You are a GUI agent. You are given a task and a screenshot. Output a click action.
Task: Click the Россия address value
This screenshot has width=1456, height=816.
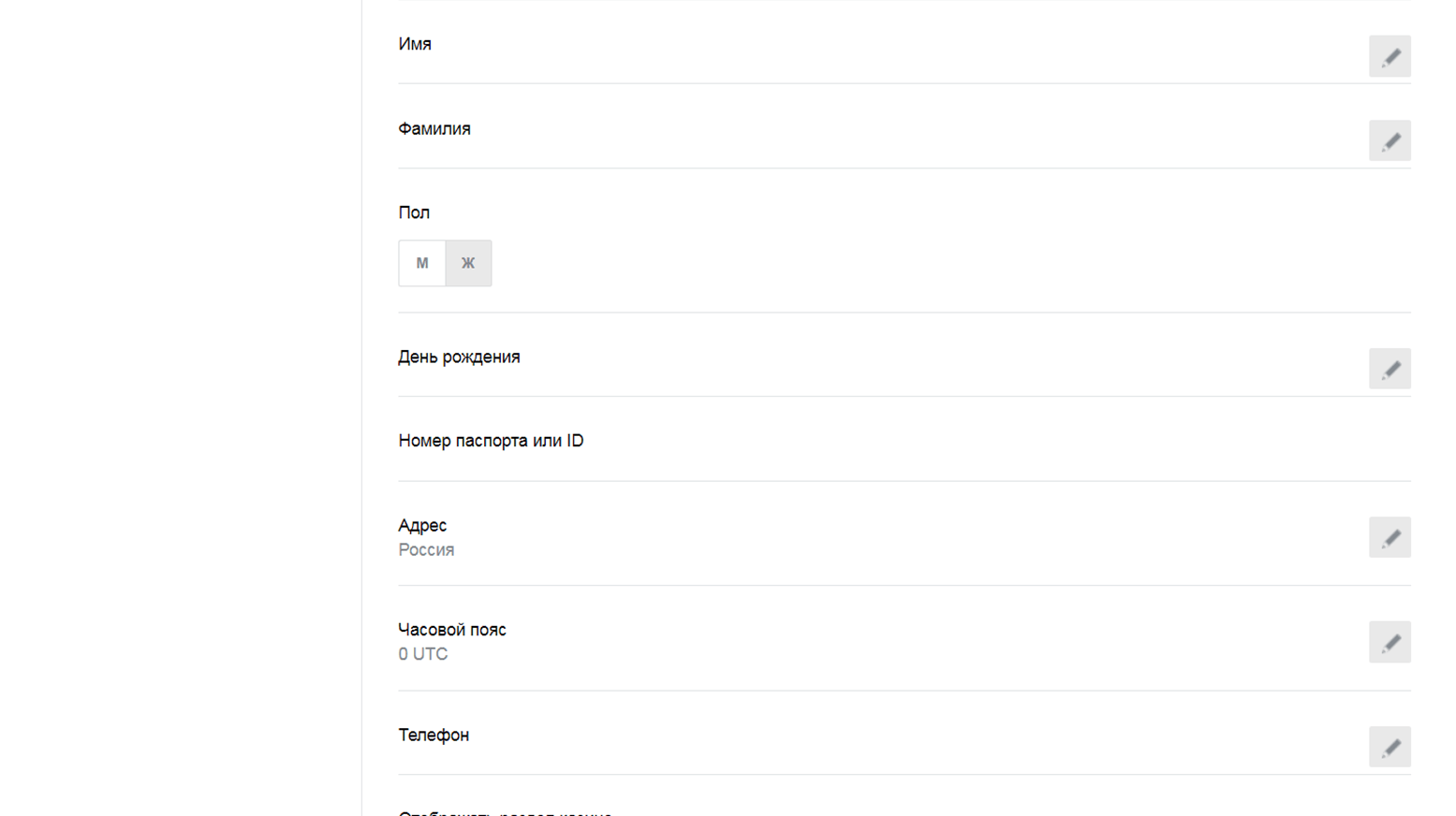pyautogui.click(x=426, y=550)
